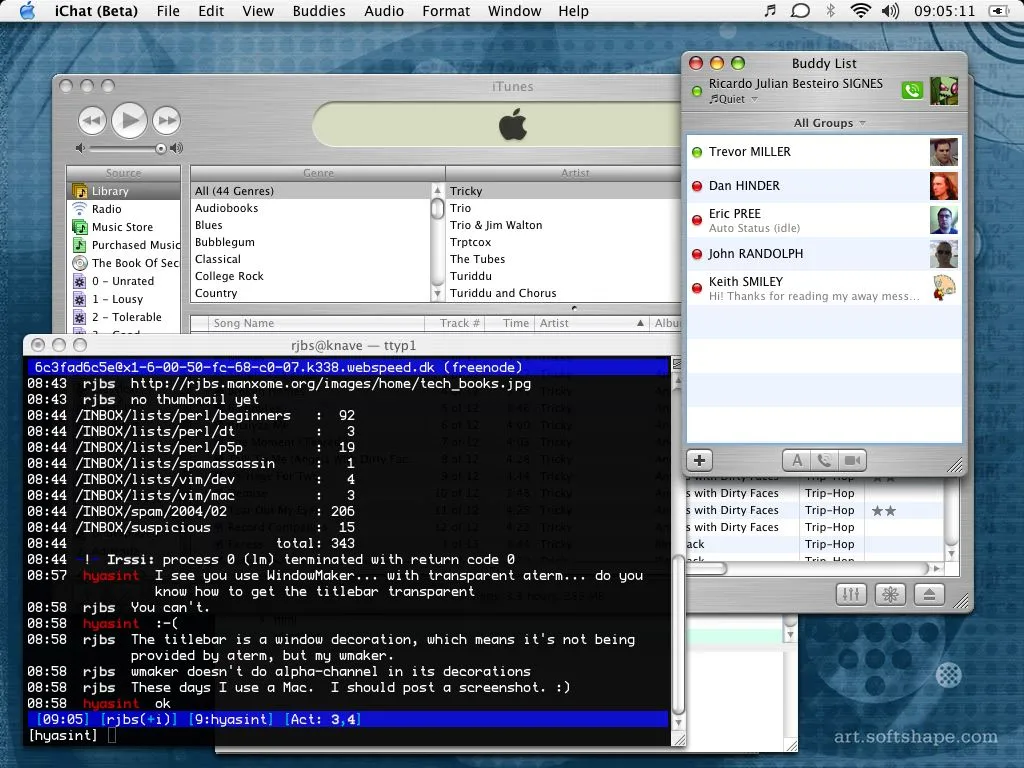
Task: Select the Classical genre
Action: click(311, 259)
